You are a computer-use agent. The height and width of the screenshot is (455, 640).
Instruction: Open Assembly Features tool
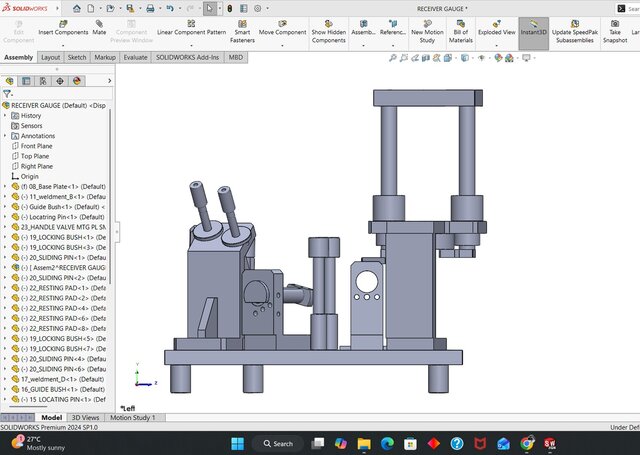pyautogui.click(x=363, y=28)
